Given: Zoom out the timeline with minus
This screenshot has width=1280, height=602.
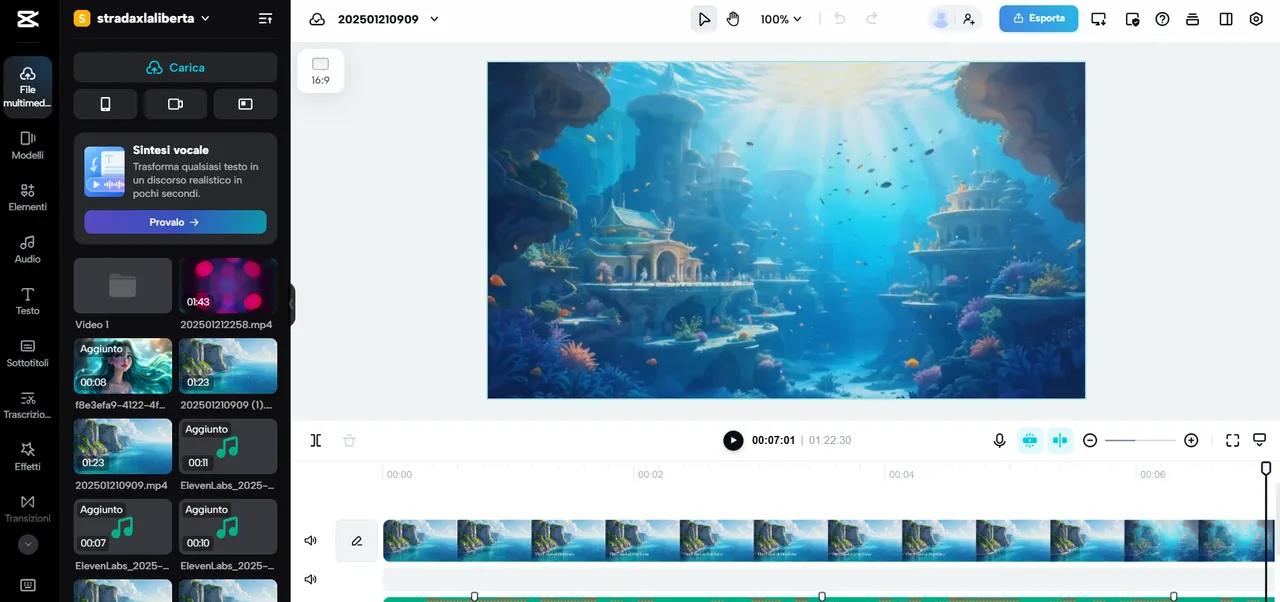Looking at the screenshot, I should coord(1090,440).
